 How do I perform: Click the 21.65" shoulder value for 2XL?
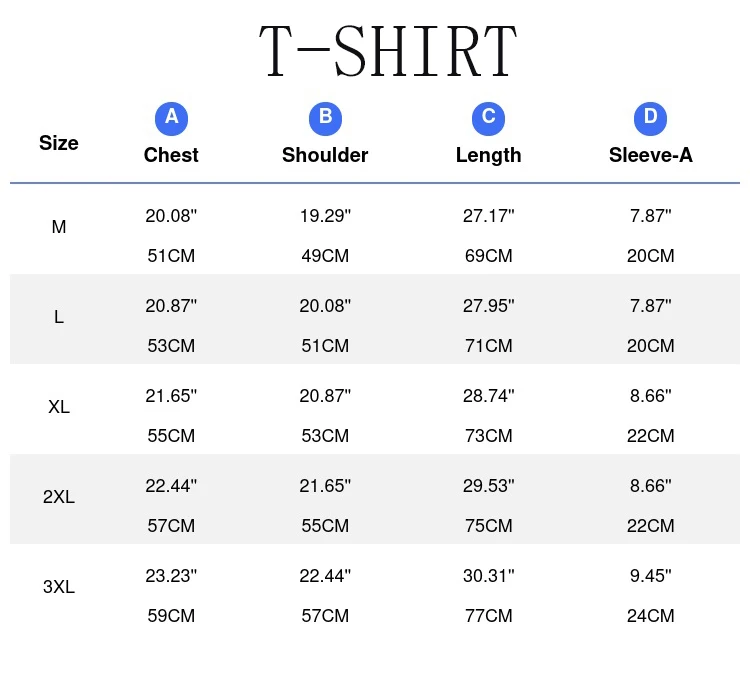325,485
